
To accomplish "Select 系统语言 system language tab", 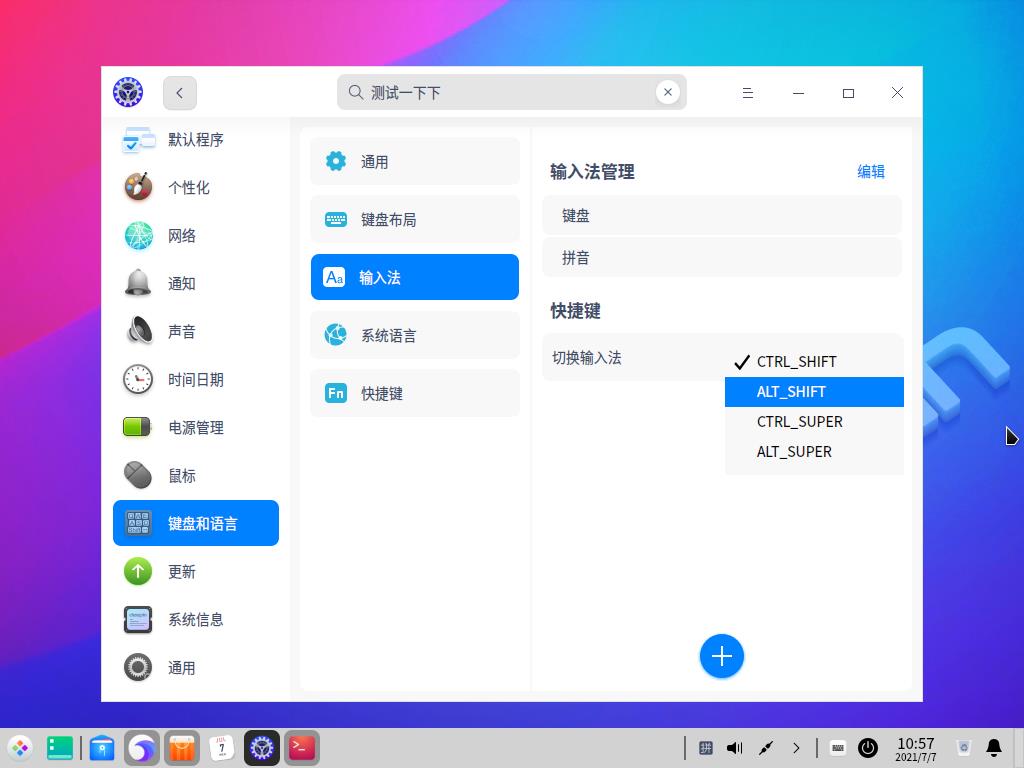I will pos(415,335).
